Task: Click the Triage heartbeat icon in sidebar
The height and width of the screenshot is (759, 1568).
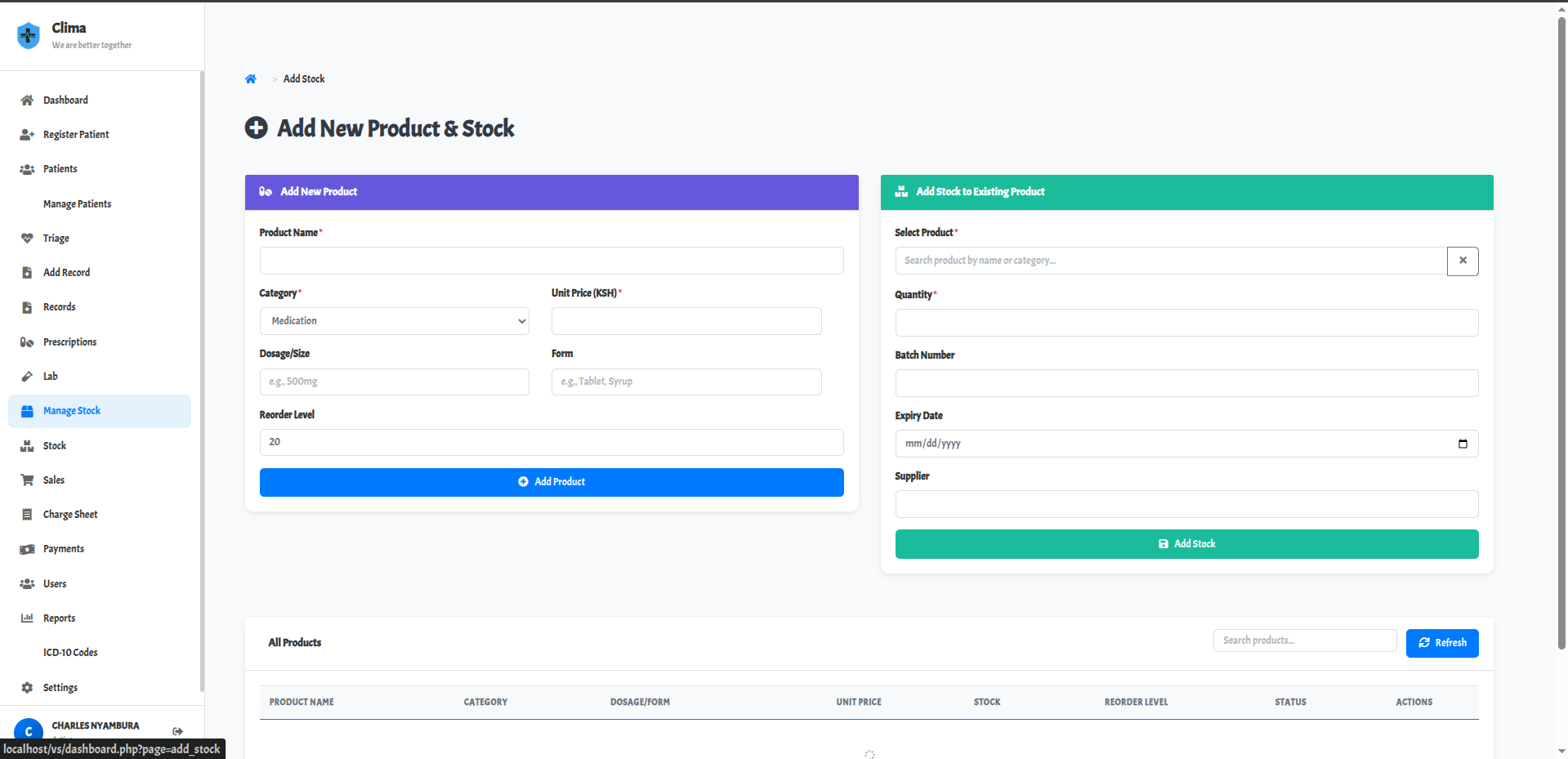Action: click(27, 239)
